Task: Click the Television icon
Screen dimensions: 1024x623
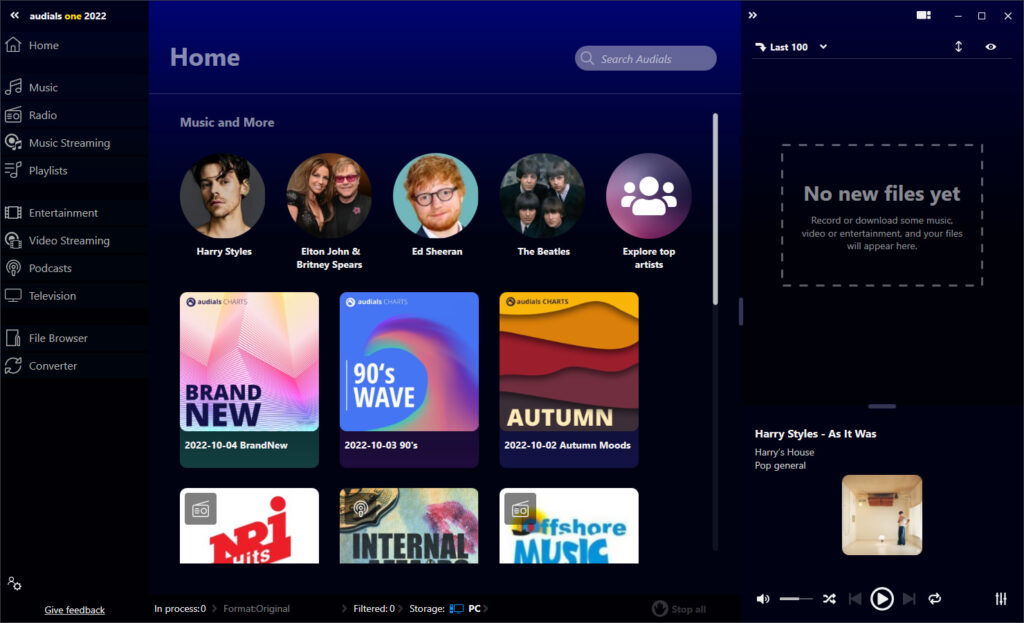Action: coord(13,295)
